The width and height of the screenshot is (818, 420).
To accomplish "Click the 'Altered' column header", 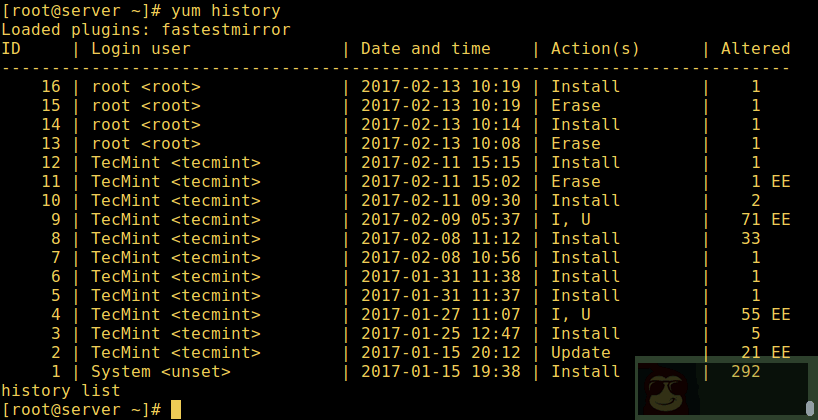I will point(755,49).
